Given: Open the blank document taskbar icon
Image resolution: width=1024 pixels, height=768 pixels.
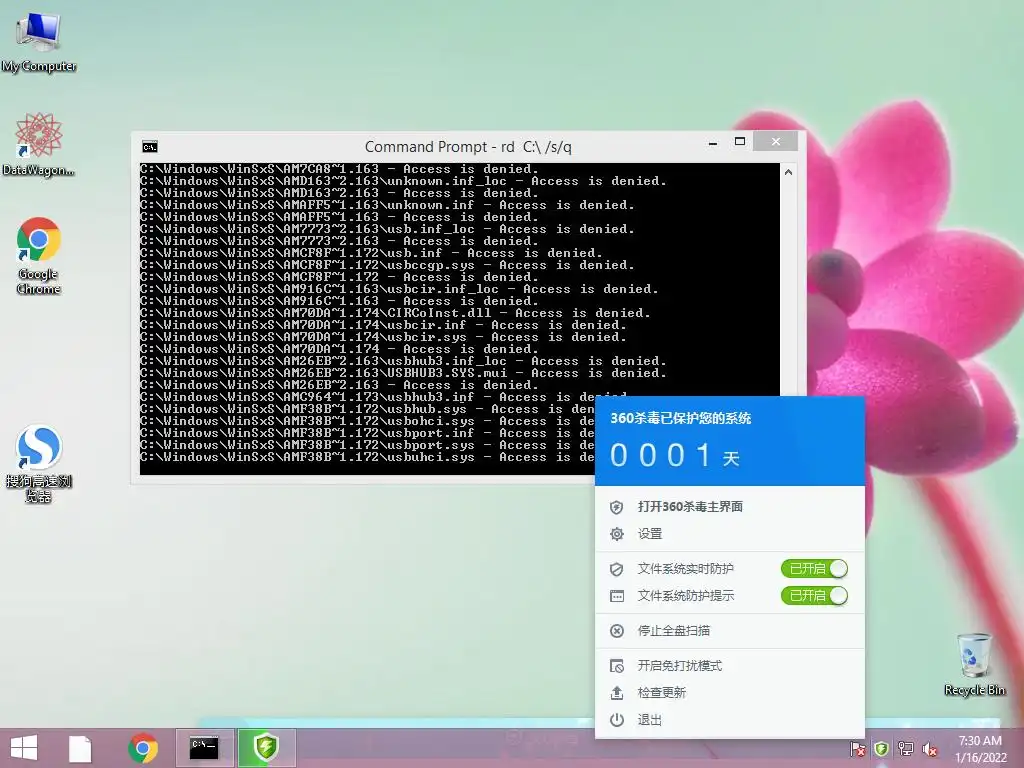Looking at the screenshot, I should point(80,748).
